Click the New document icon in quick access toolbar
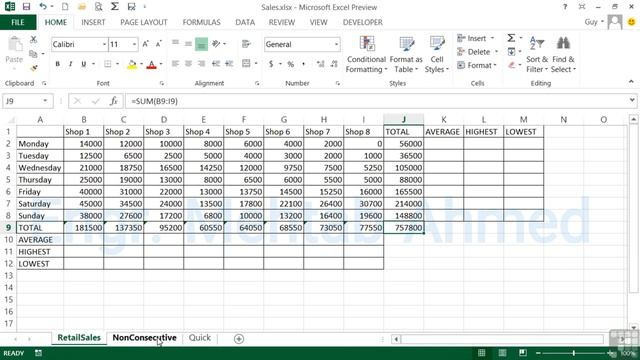Screen dimensions: 640x360 coord(65,7)
